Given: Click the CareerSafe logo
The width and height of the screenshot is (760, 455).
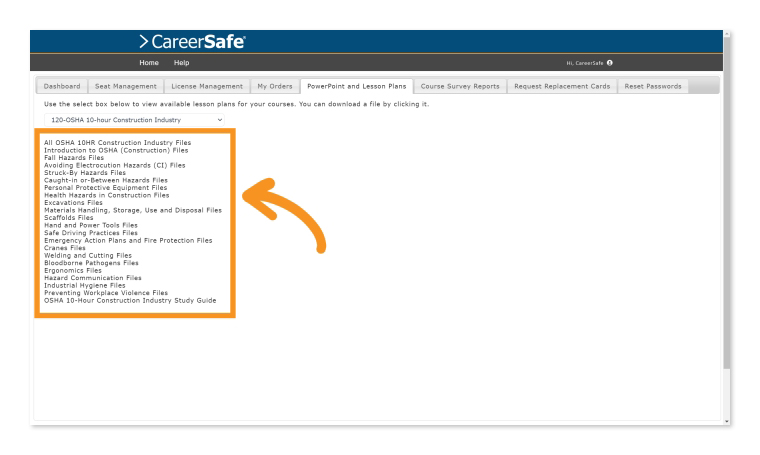Looking at the screenshot, I should [x=192, y=42].
